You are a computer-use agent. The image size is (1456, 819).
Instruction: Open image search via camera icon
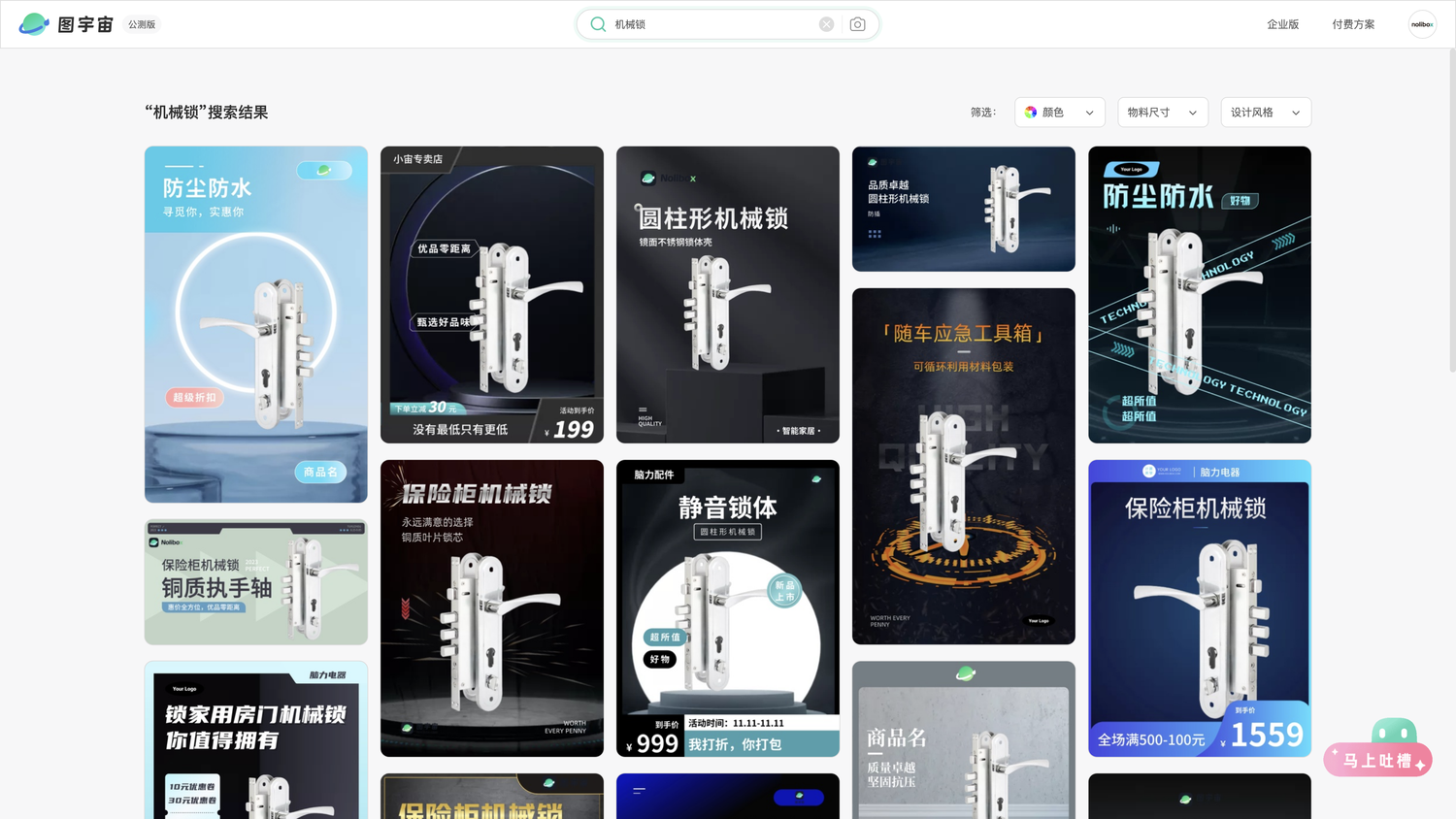click(857, 24)
